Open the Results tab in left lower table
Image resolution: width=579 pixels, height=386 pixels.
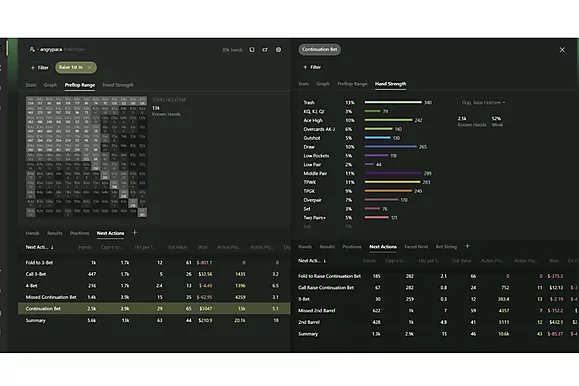(x=55, y=233)
